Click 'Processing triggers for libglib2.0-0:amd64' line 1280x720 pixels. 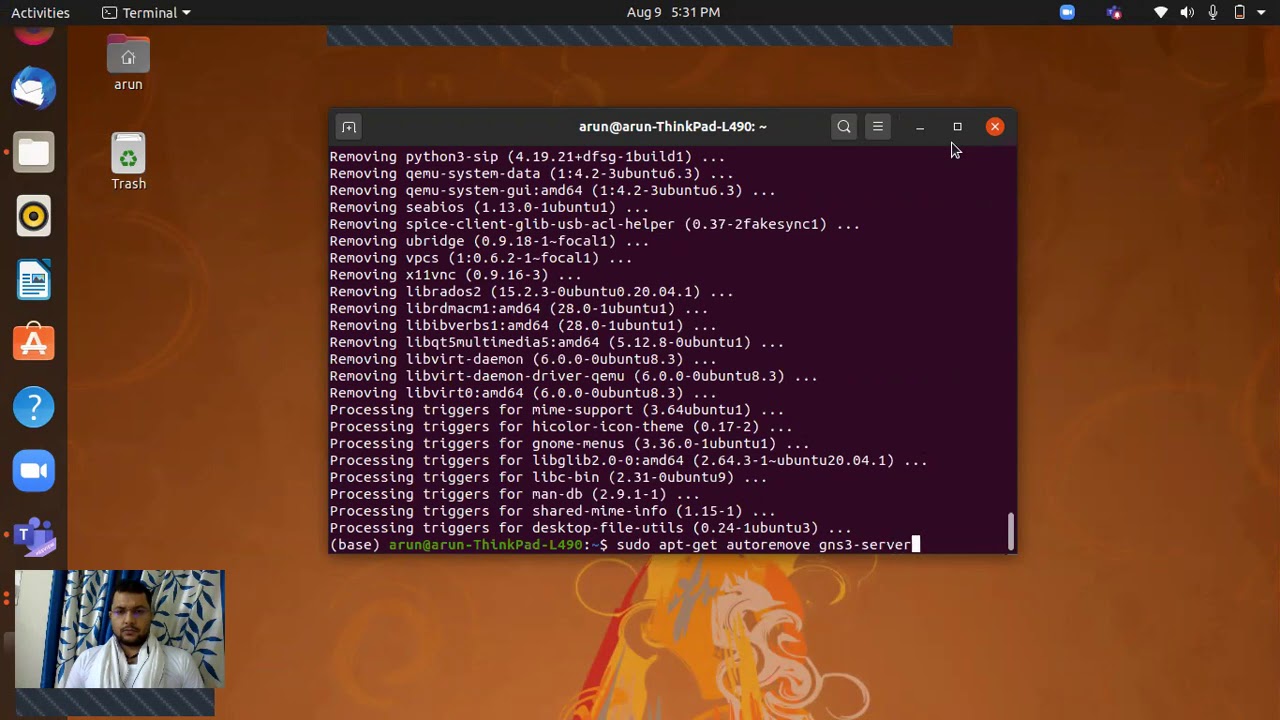[x=629, y=461]
